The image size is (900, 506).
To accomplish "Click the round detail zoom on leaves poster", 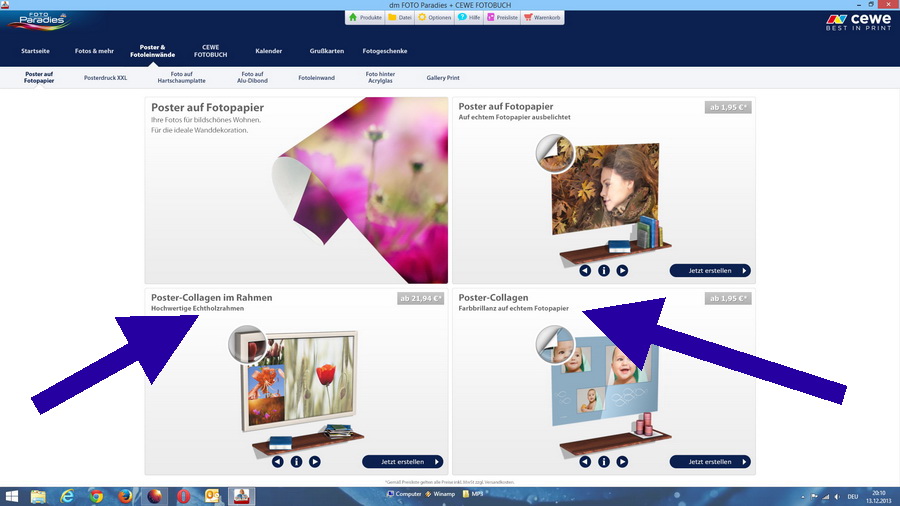I will tap(554, 153).
